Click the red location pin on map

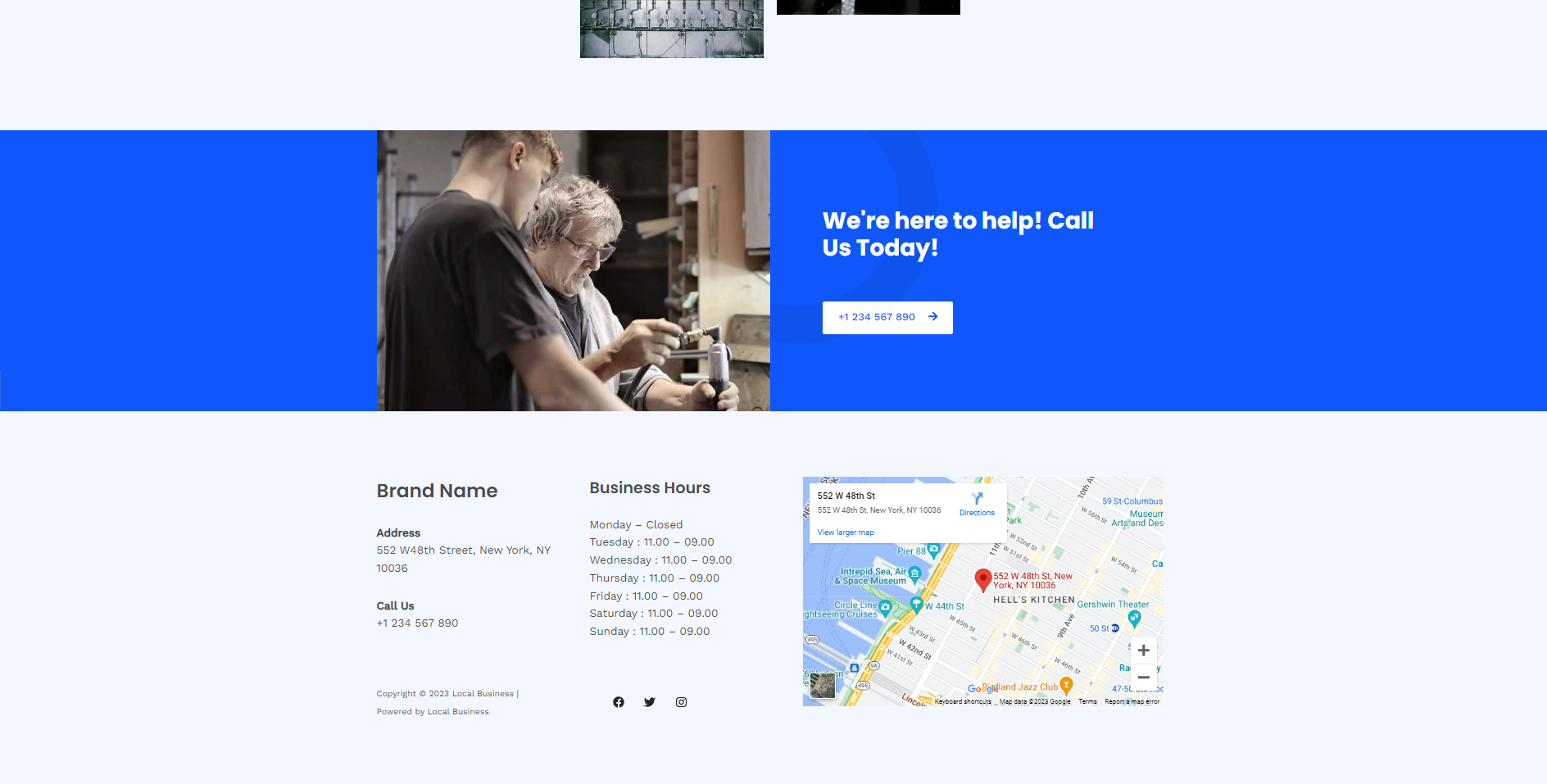[x=983, y=580]
